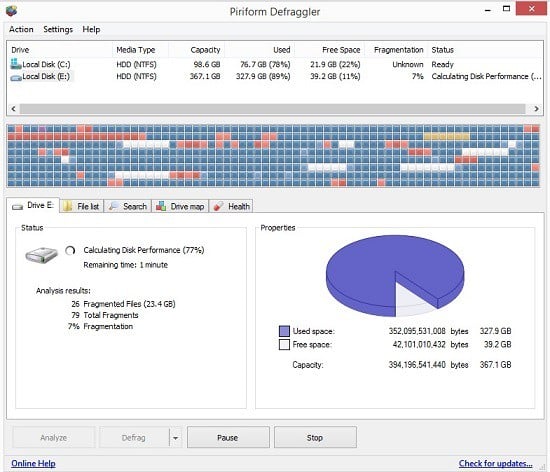This screenshot has width=550, height=472.
Task: Click the File list folder icon
Action: pyautogui.click(x=67, y=206)
